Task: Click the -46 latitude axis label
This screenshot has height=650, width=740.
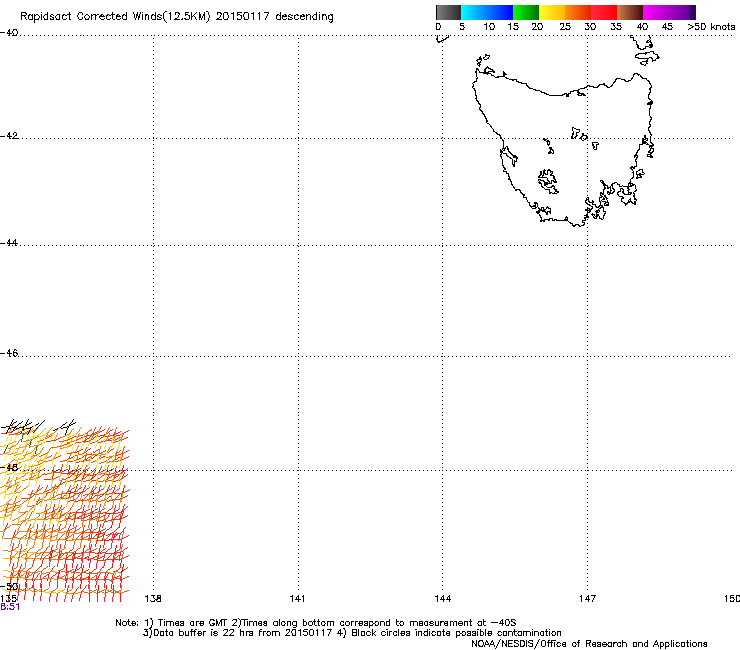Action: pyautogui.click(x=9, y=353)
